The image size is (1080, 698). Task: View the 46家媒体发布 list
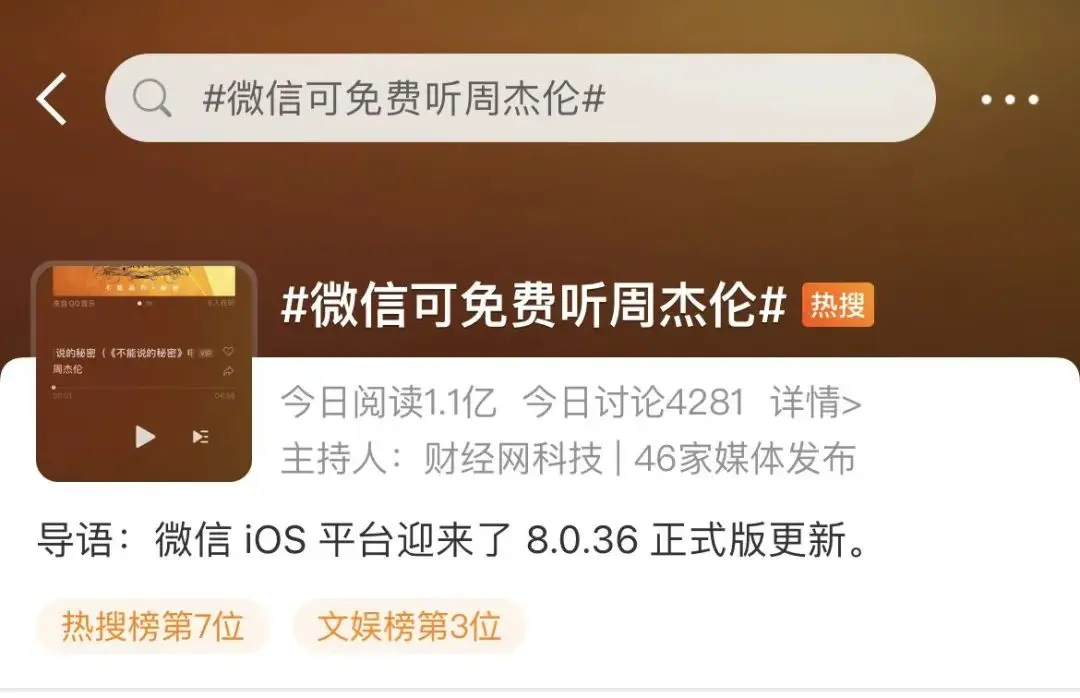(x=745, y=458)
